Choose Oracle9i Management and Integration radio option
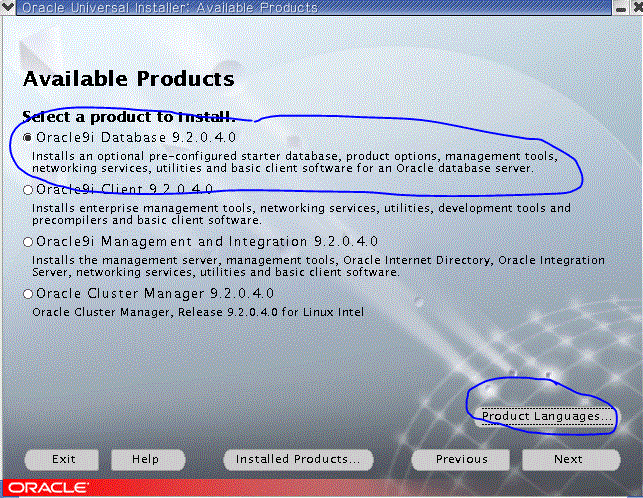This screenshot has height=498, width=643. tap(27, 242)
